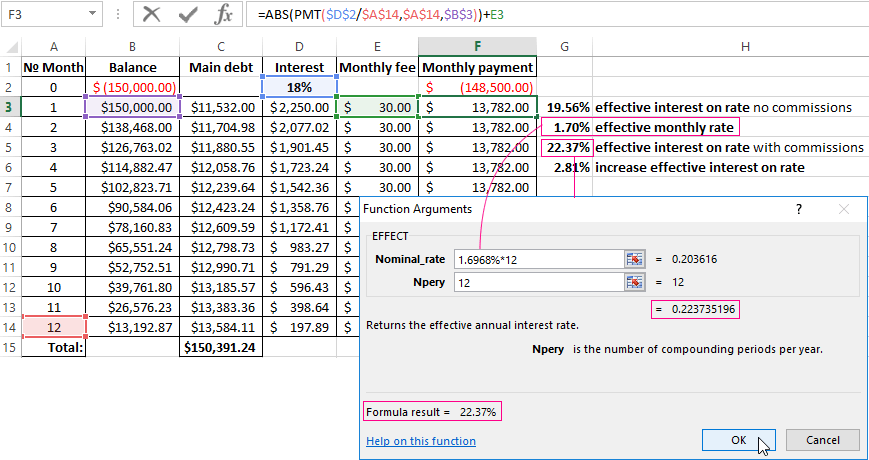Click the select-all corner triangle

coord(11,47)
